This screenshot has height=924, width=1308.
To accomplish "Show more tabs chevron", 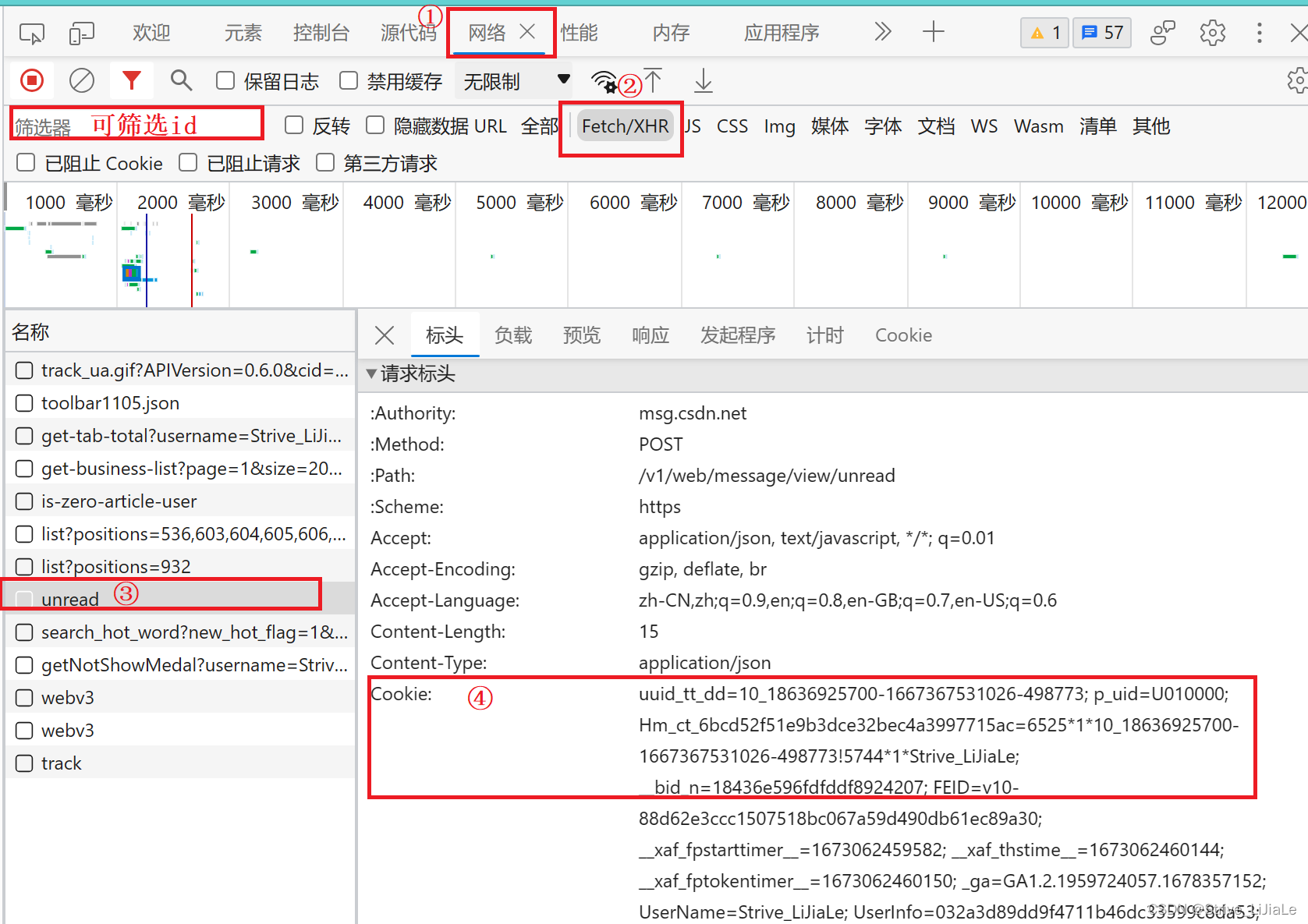I will (882, 32).
